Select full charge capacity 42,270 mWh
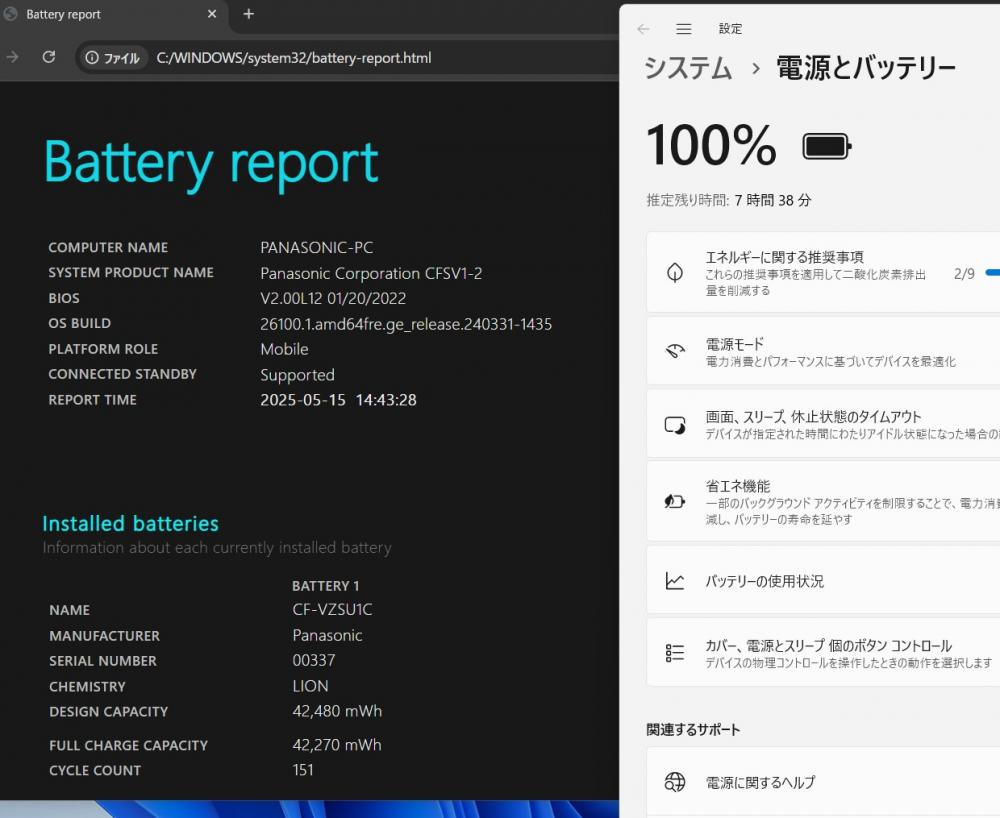Screen dimensions: 1000x818 click(x=337, y=745)
